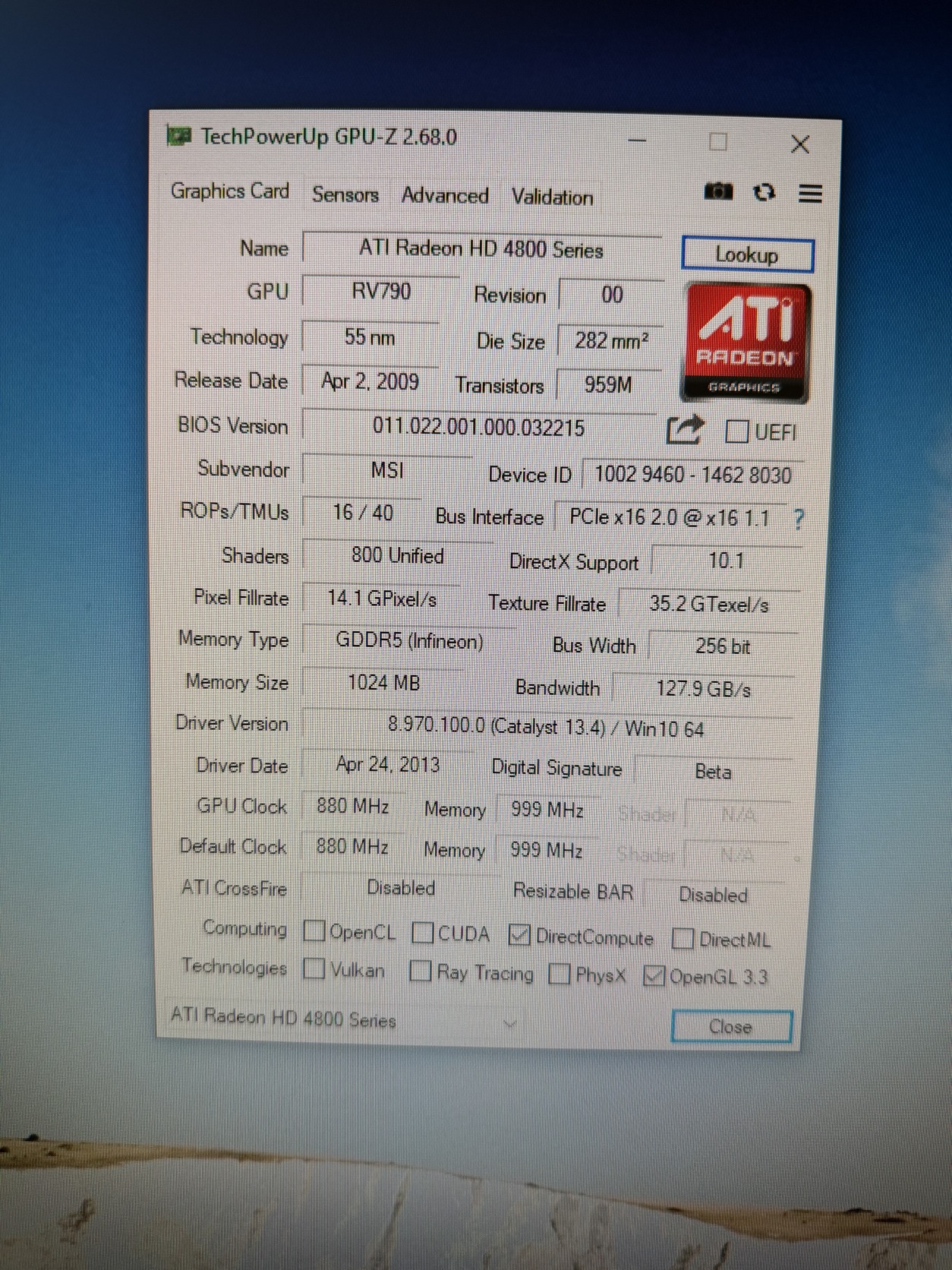Viewport: 952px width, 1270px height.
Task: Close the GPU-Z window with X
Action: click(799, 144)
